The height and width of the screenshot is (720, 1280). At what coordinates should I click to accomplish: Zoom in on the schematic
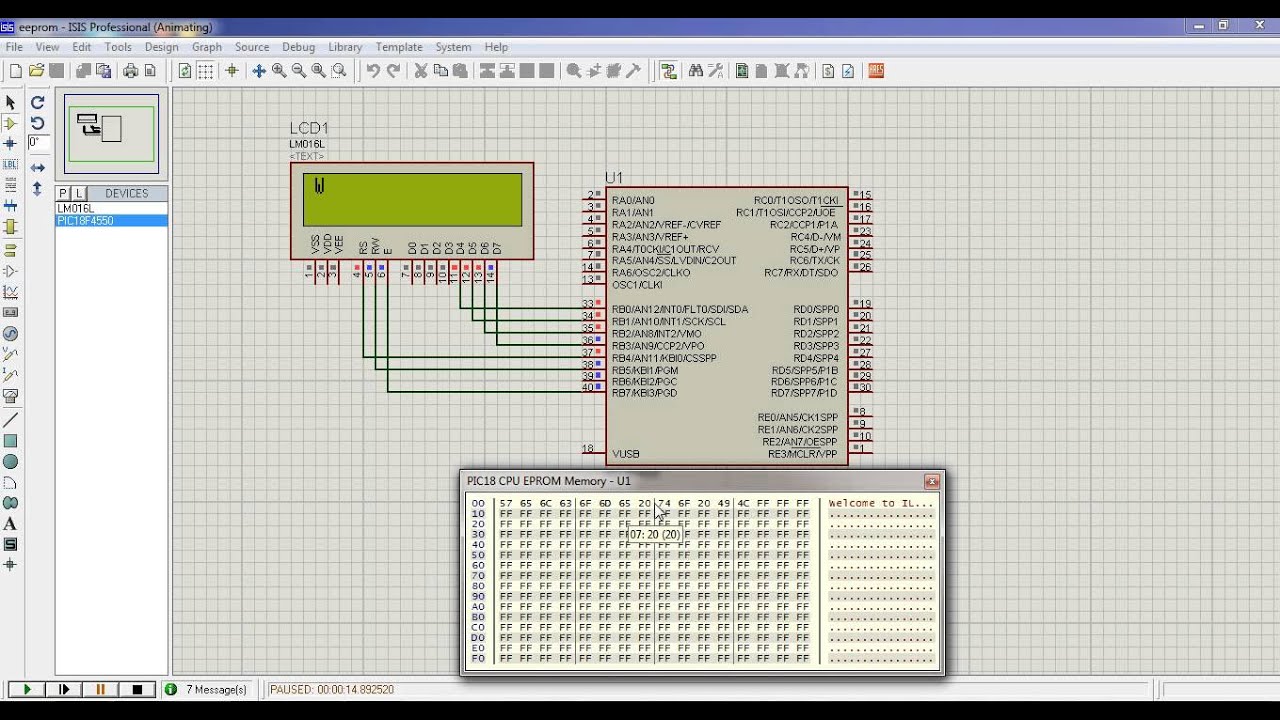(279, 71)
